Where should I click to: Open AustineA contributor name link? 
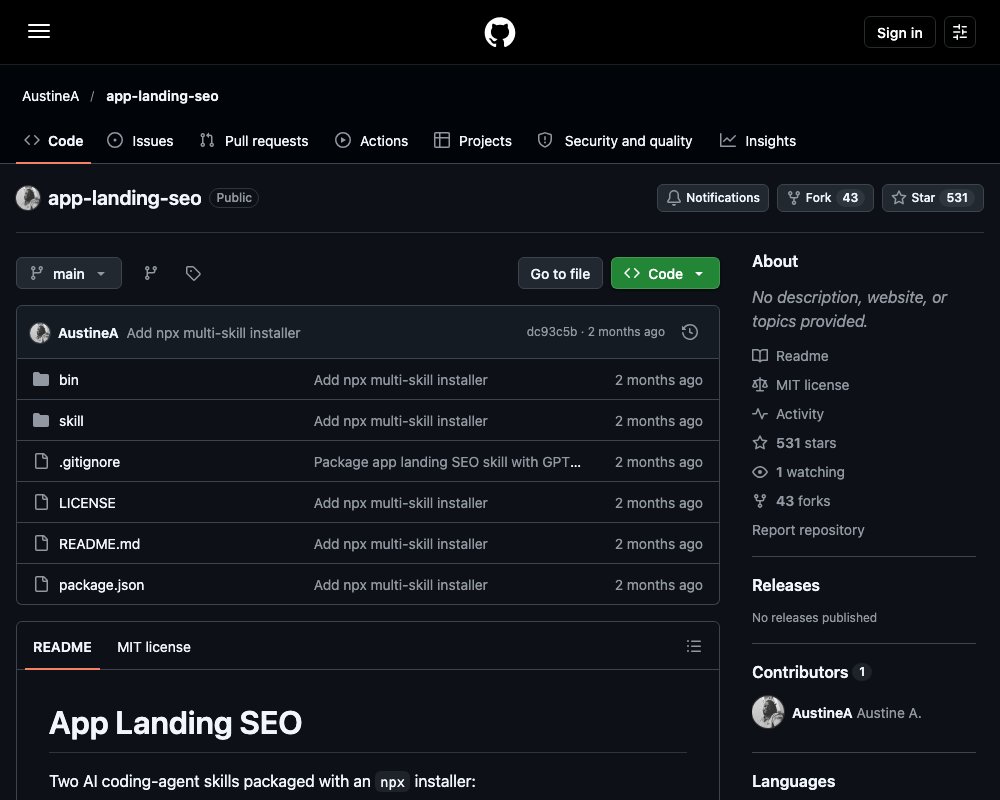pyautogui.click(x=821, y=713)
